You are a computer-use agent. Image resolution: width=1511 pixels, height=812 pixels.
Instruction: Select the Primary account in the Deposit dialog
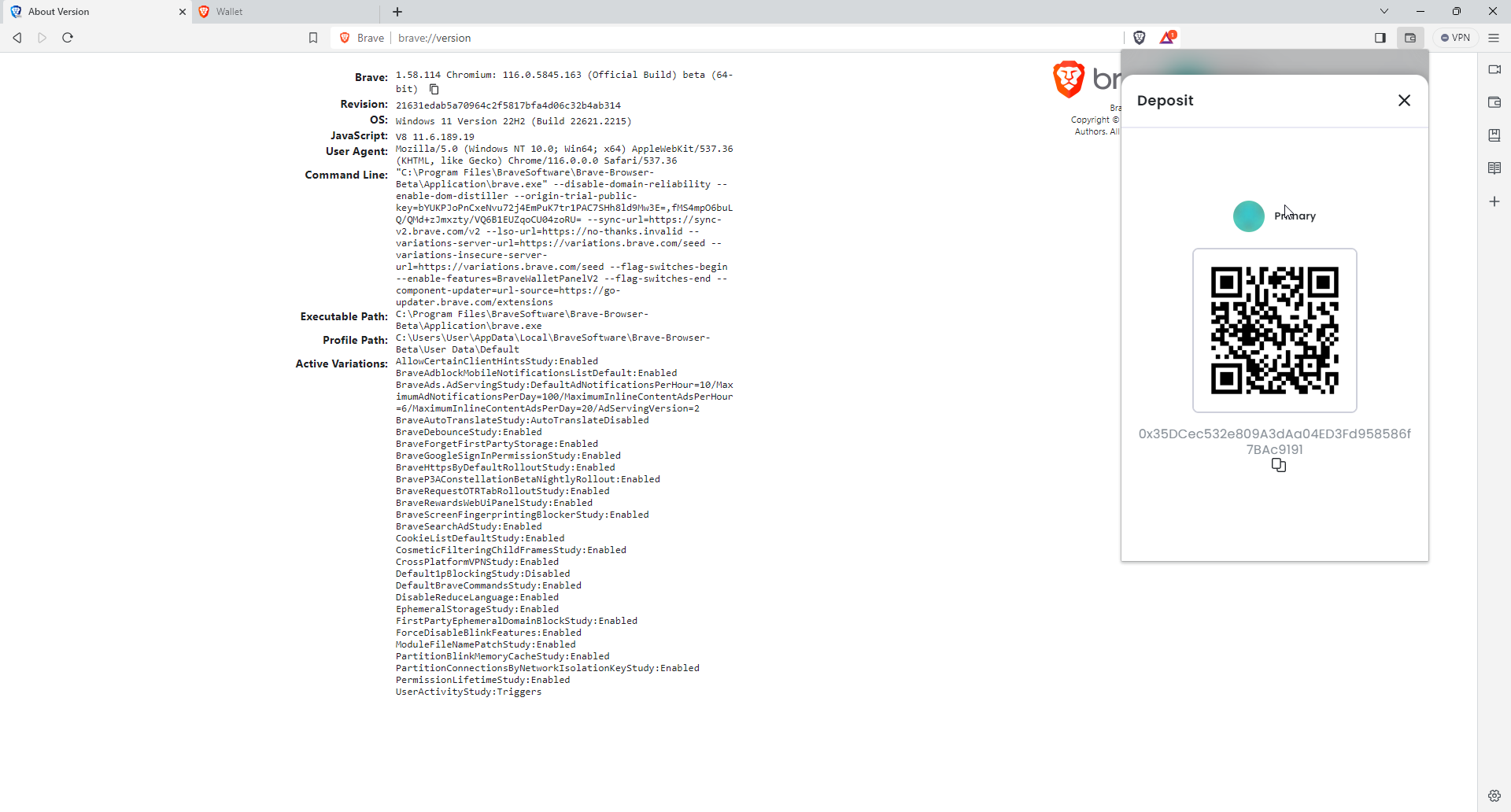(x=1293, y=216)
